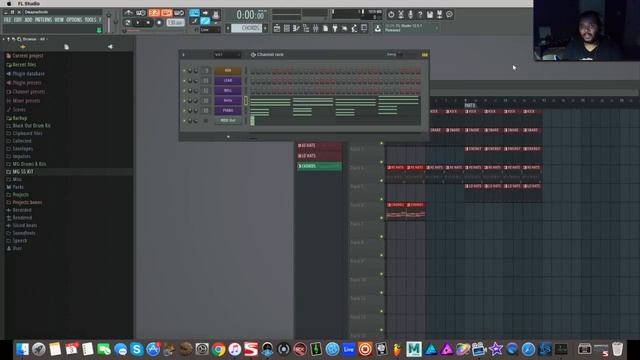Click the transport stop button

148,22
